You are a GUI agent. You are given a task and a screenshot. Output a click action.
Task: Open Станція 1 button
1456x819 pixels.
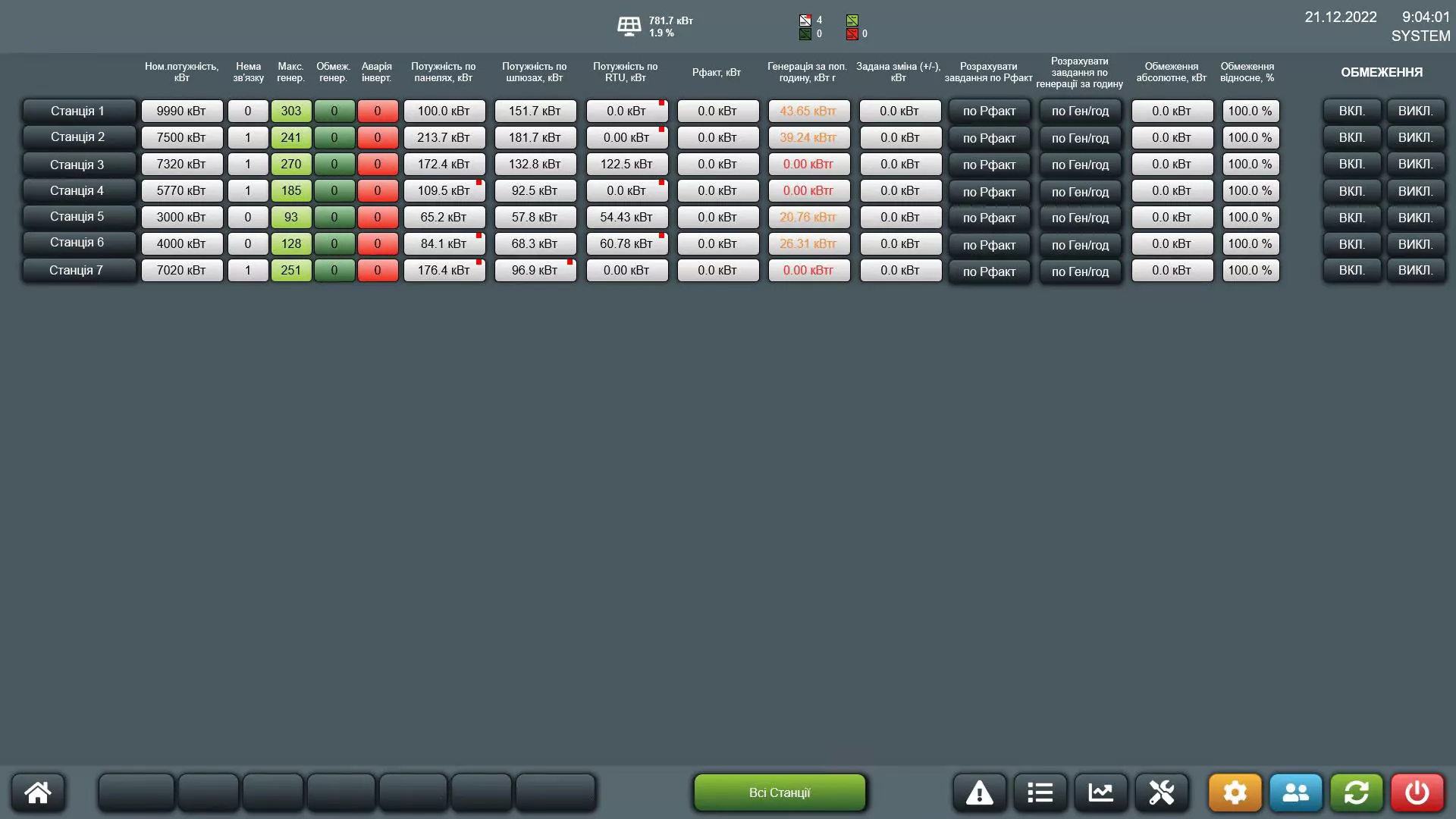click(79, 111)
